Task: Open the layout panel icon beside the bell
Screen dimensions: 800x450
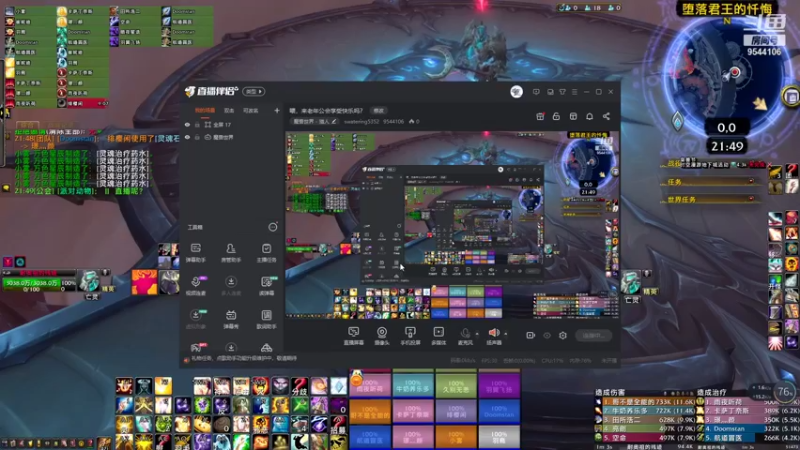Action: point(573,116)
